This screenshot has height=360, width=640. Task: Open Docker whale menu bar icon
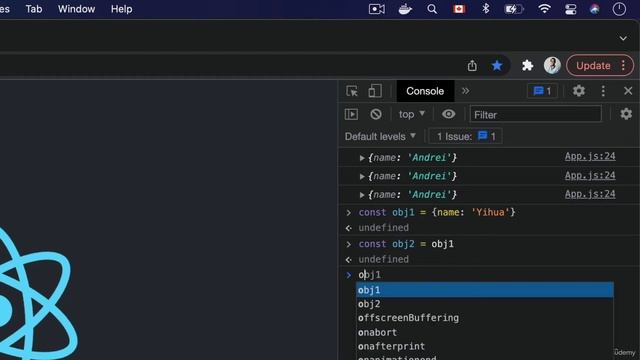click(405, 9)
